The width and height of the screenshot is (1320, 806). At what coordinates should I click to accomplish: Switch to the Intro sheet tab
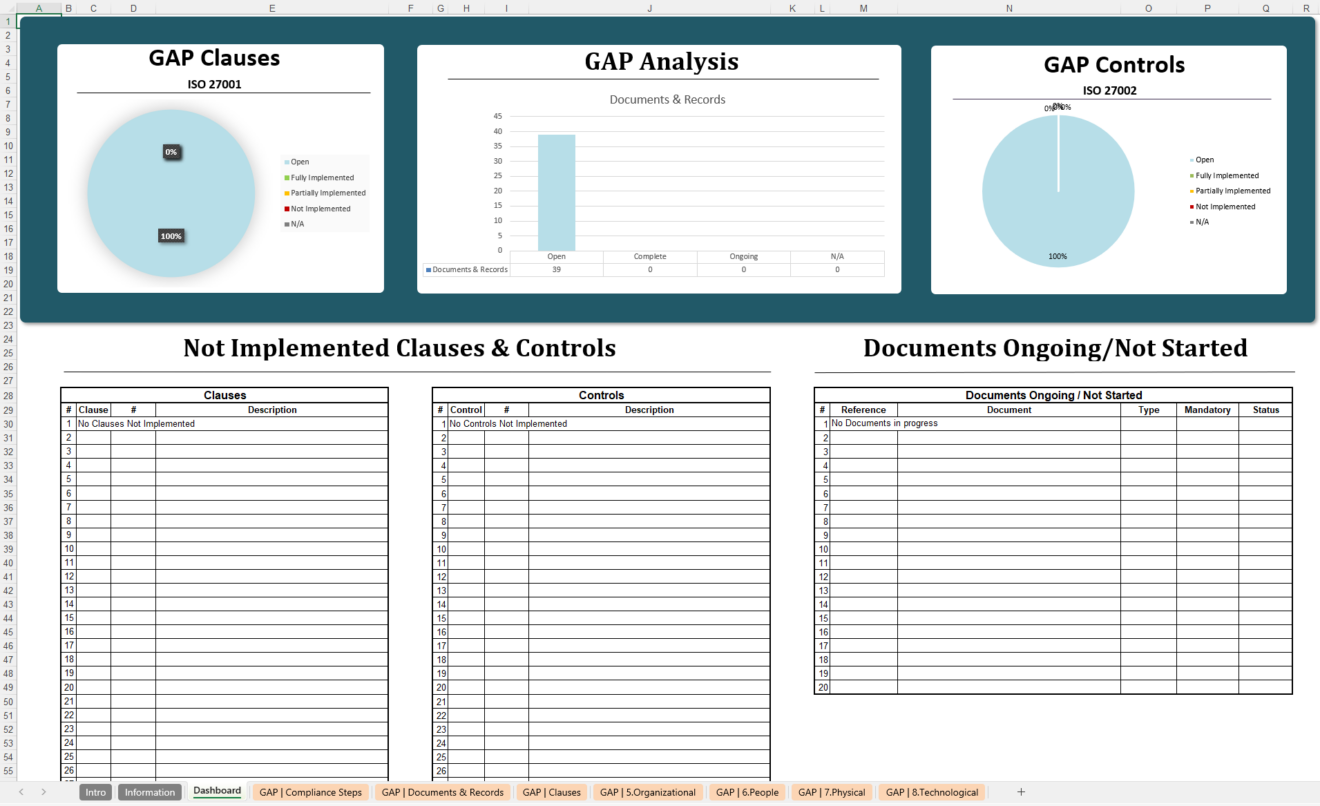tap(95, 791)
